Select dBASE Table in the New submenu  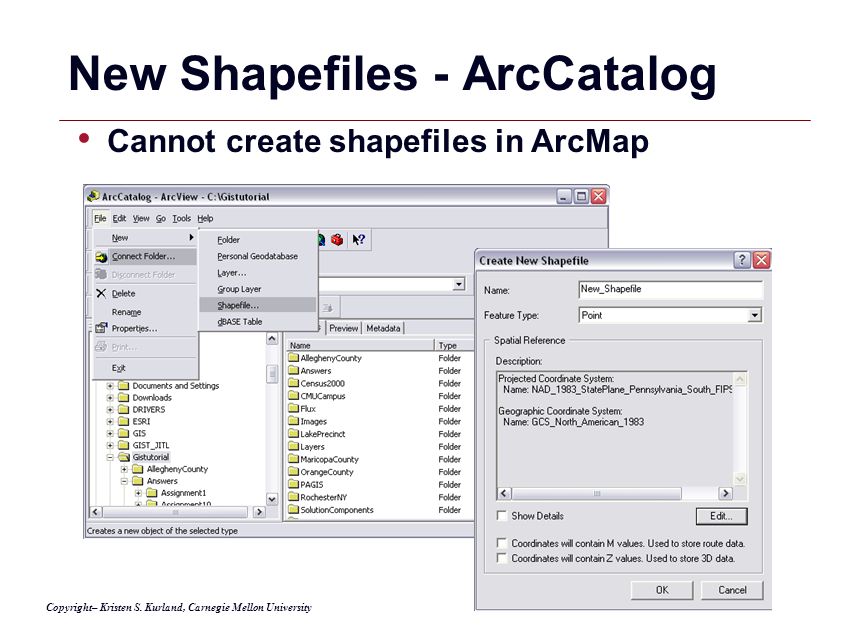pyautogui.click(x=258, y=322)
